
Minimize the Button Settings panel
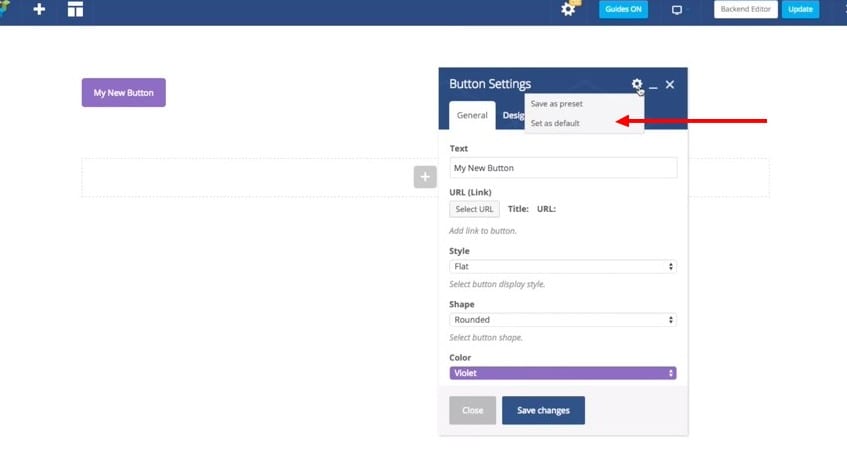(x=653, y=86)
